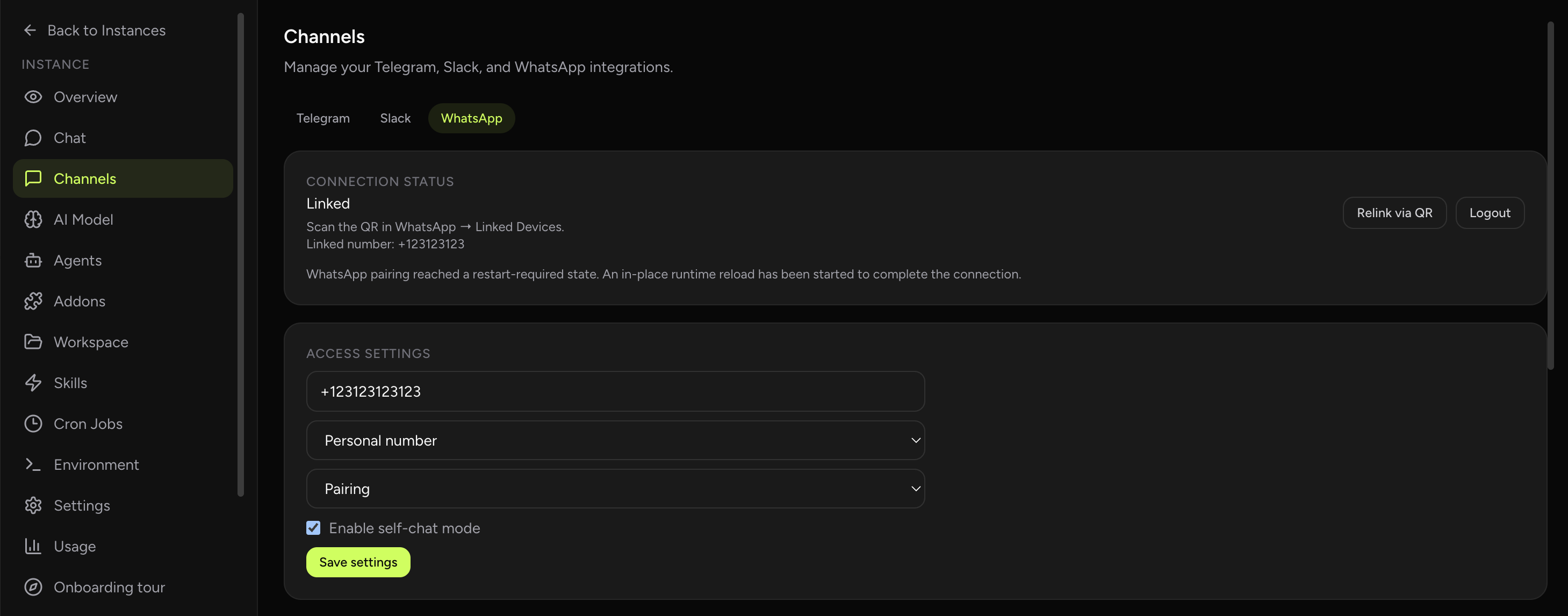Open the Personal number dropdown
1568x616 pixels.
pos(615,440)
